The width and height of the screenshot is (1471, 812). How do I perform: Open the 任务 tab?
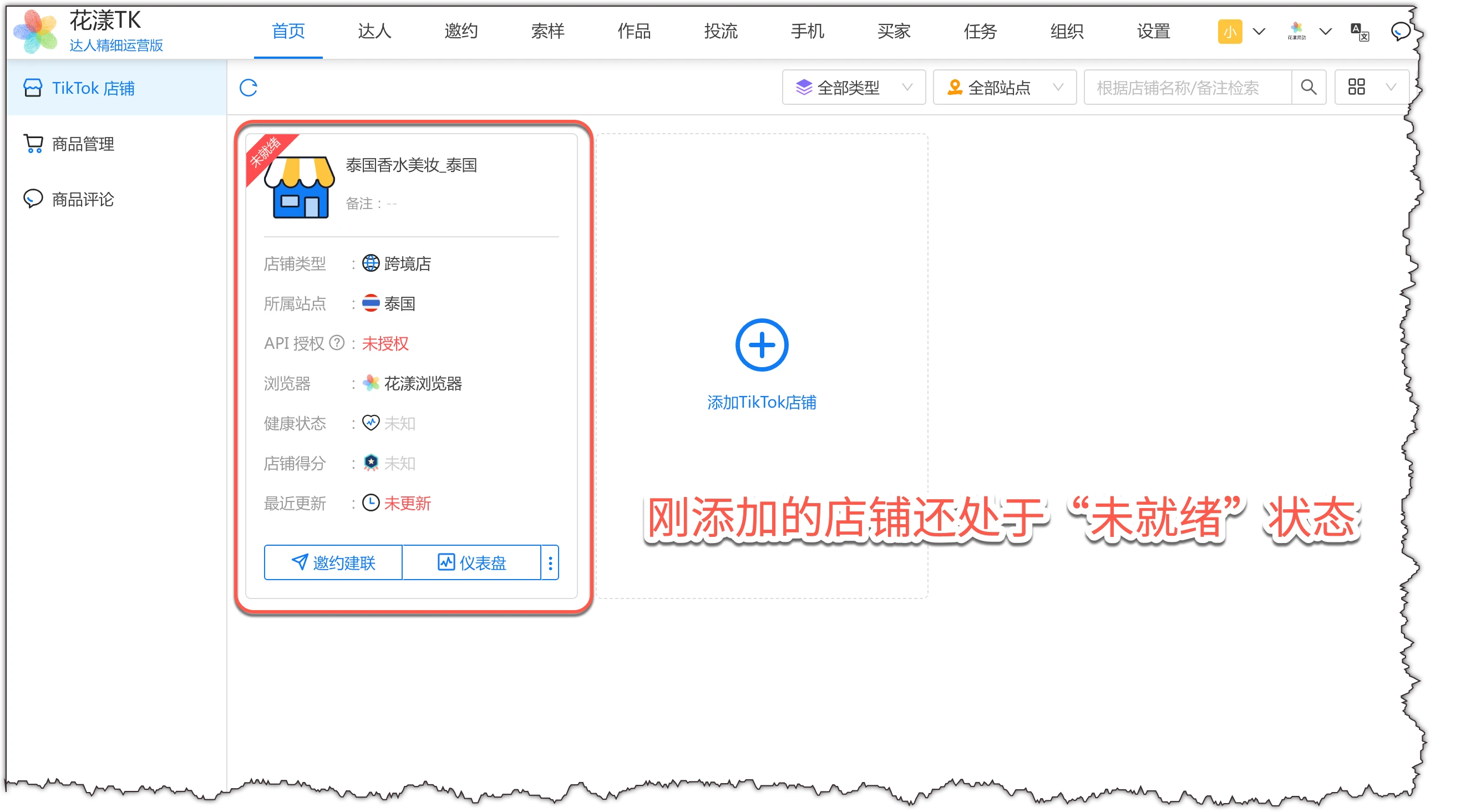pyautogui.click(x=981, y=31)
